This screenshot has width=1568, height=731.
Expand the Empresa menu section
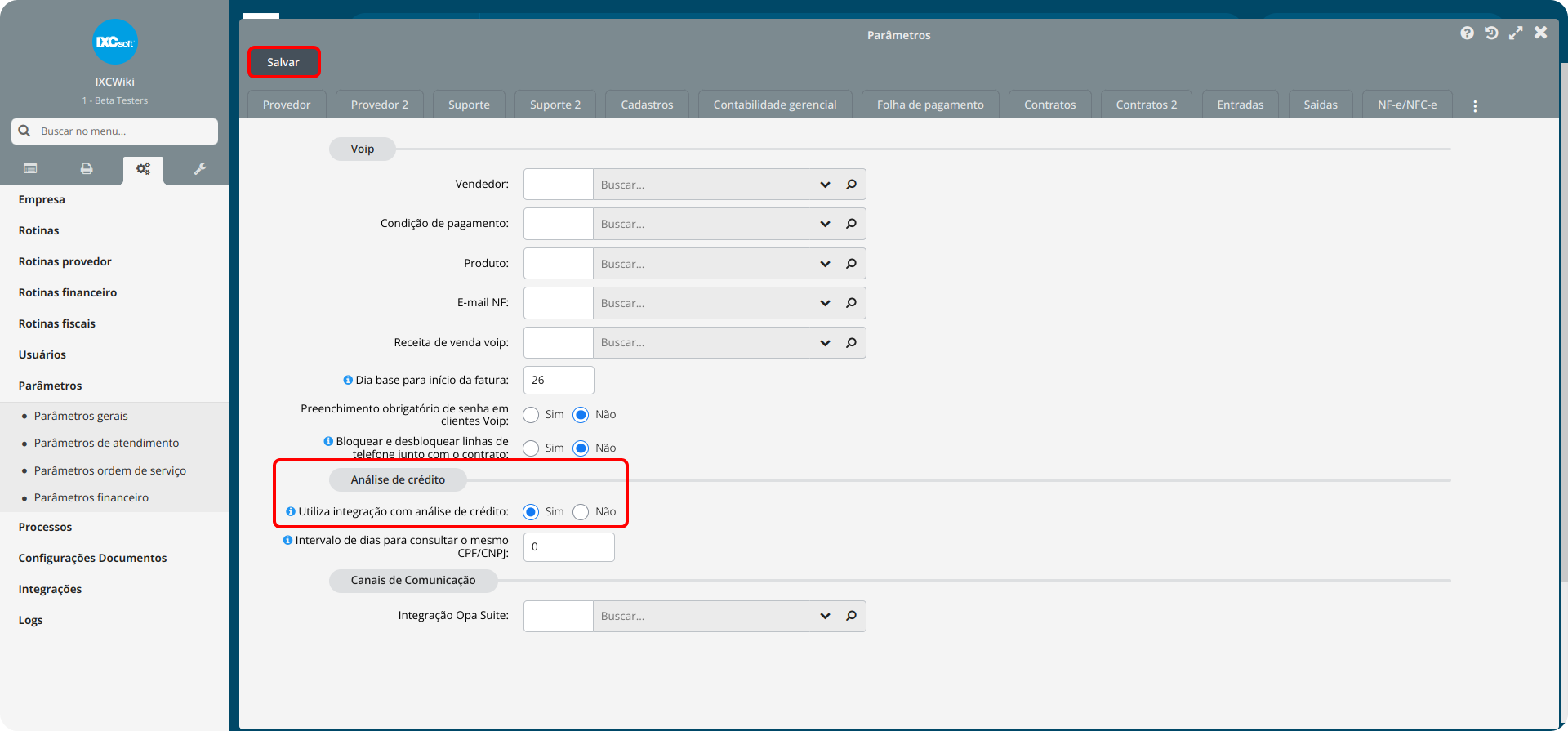[x=42, y=199]
